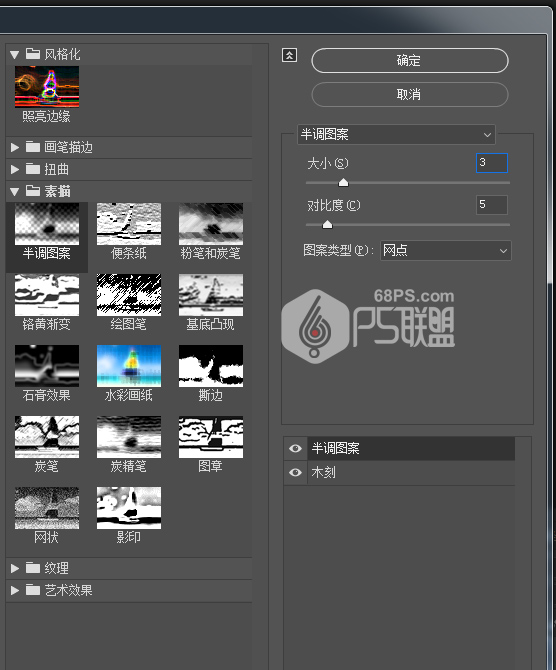Choose the 炭精笔 filter thumbnail
This screenshot has height=670, width=556.
pyautogui.click(x=129, y=437)
